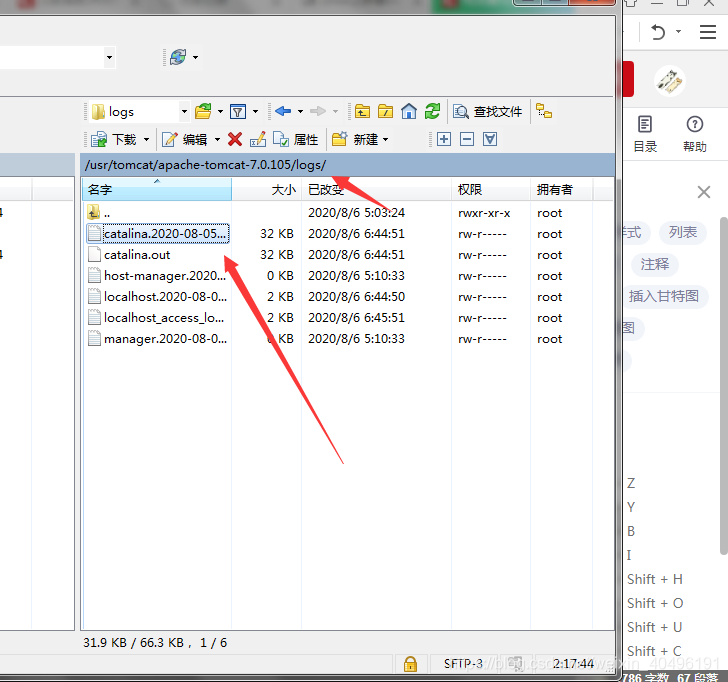This screenshot has width=728, height=682.
Task: Open the session sync icon dropdown arrow
Action: [195, 58]
